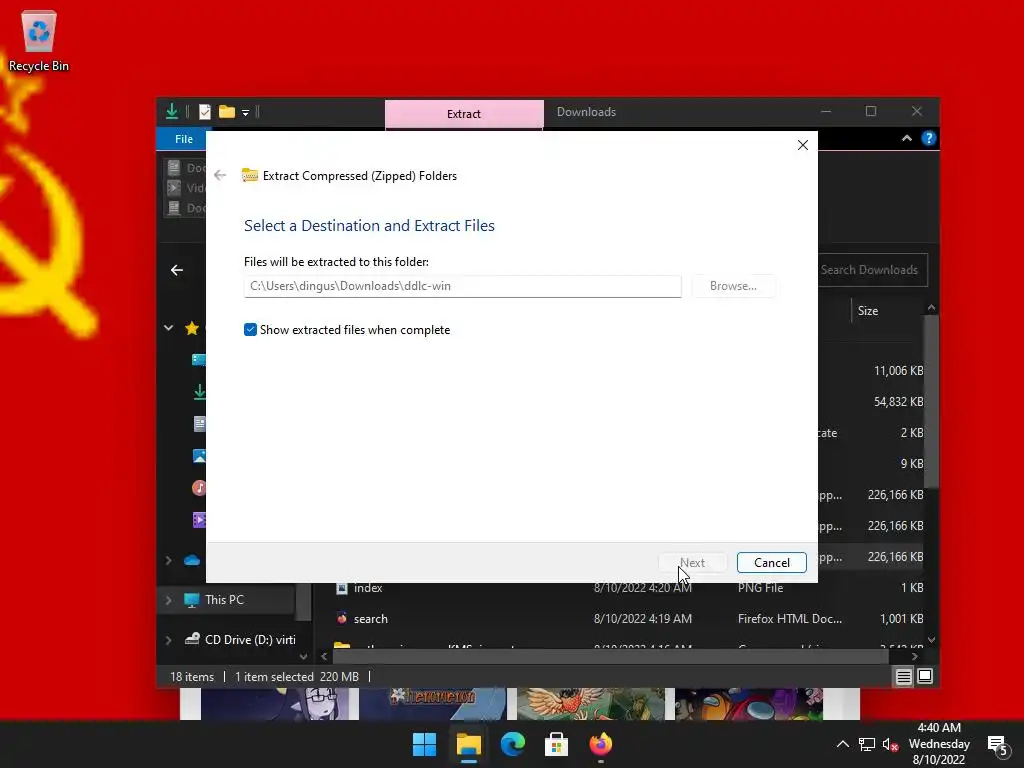Open the Windows Start menu

pyautogui.click(x=424, y=744)
